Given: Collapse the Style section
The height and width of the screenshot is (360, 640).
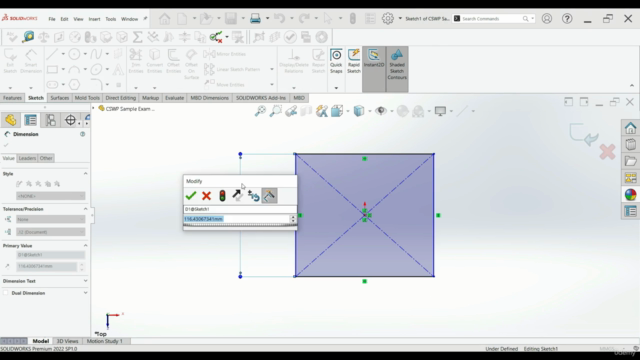Looking at the screenshot, I should 85,173.
